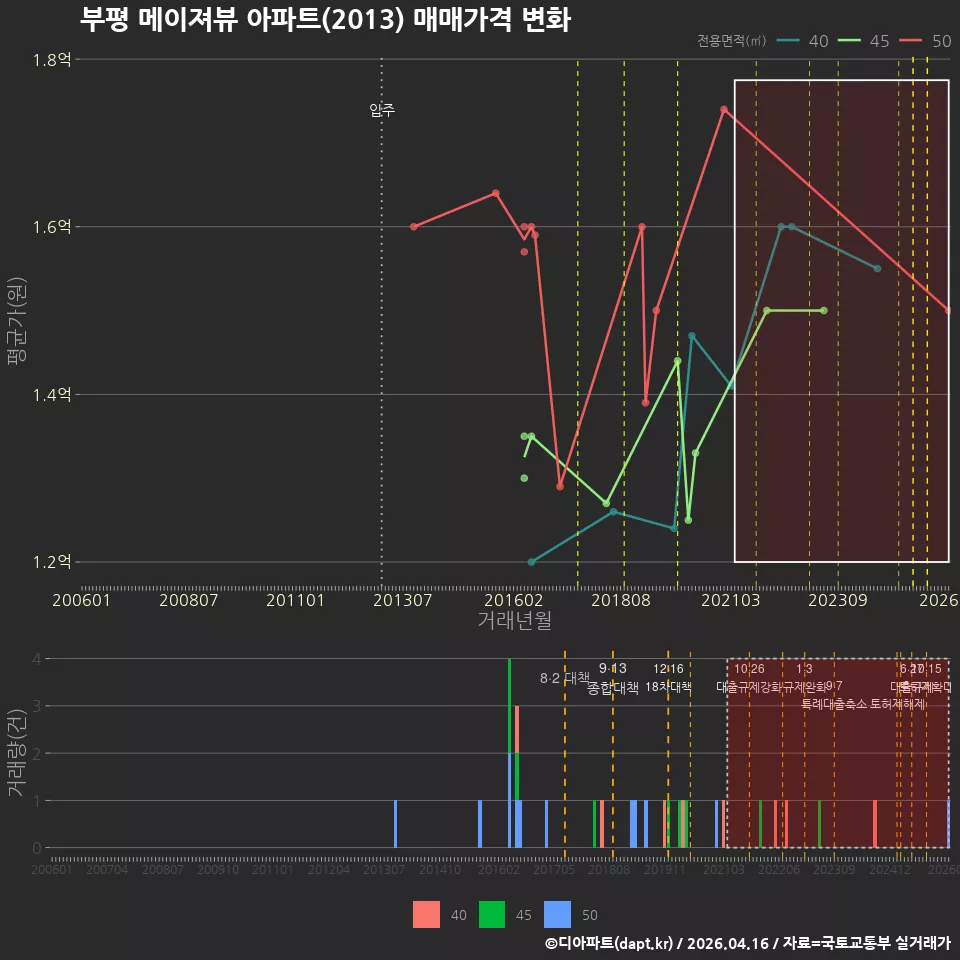This screenshot has width=960, height=960.
Task: Click the 1.2억 y-axis label
Action: pos(52,562)
